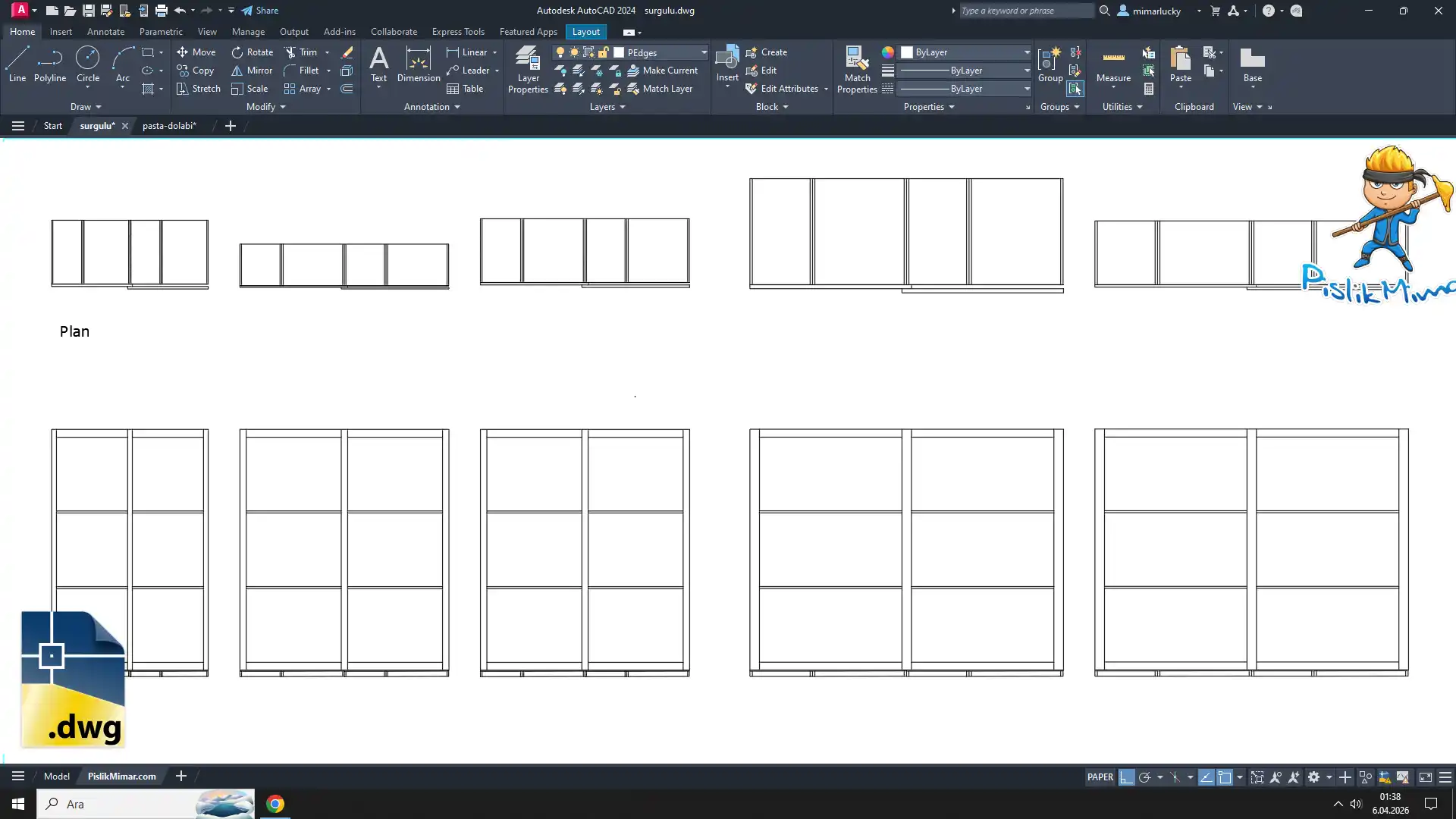Open the Annotate ribbon tab
Viewport: 1456px width, 819px height.
[105, 32]
